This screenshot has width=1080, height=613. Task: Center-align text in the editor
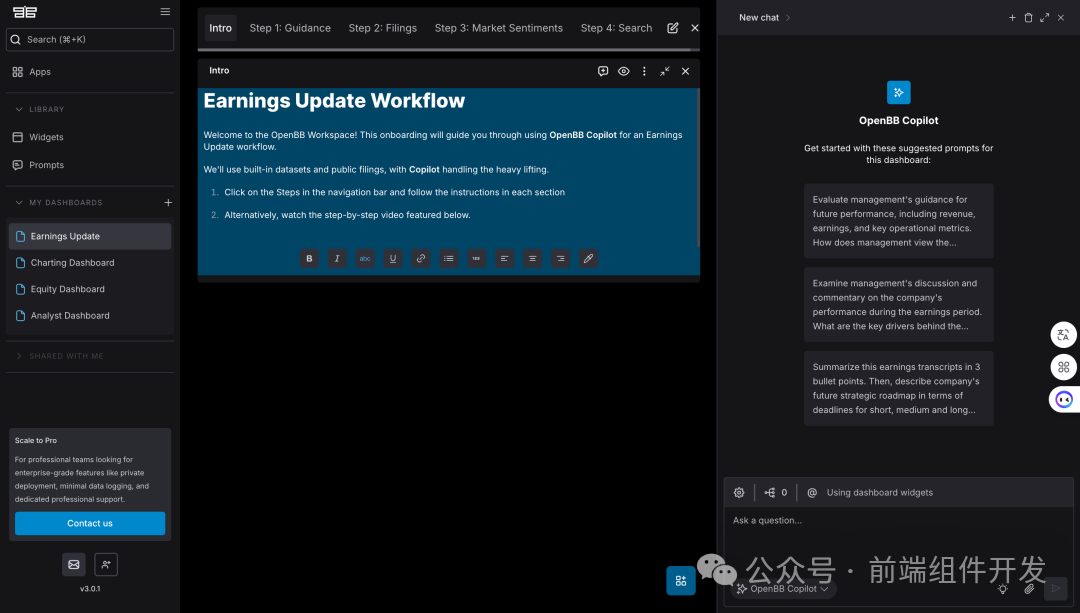pyautogui.click(x=532, y=258)
